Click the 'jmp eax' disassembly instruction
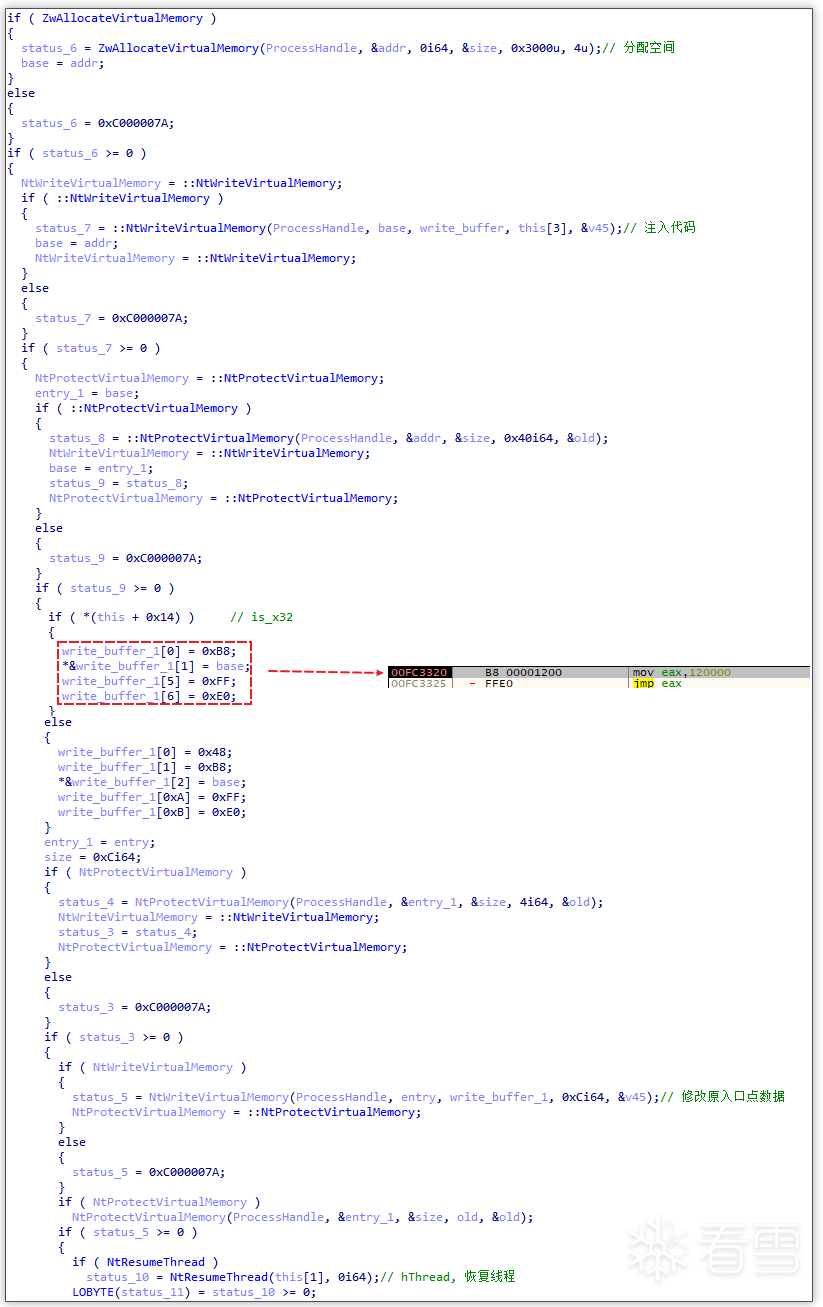The height and width of the screenshot is (1307, 823). pyautogui.click(x=657, y=684)
